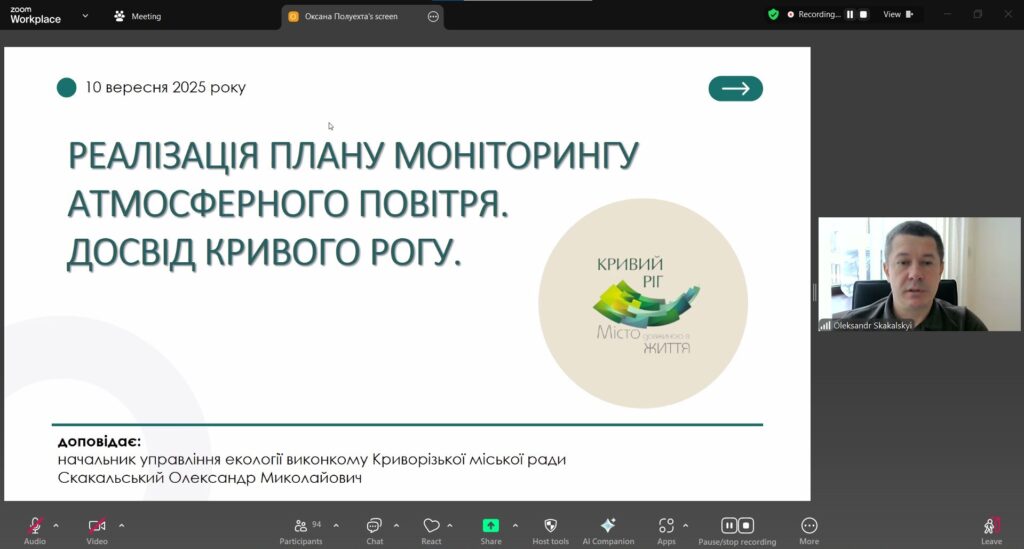1024x549 pixels.
Task: Unmute microphone with the Audio button
Action: (x=35, y=530)
